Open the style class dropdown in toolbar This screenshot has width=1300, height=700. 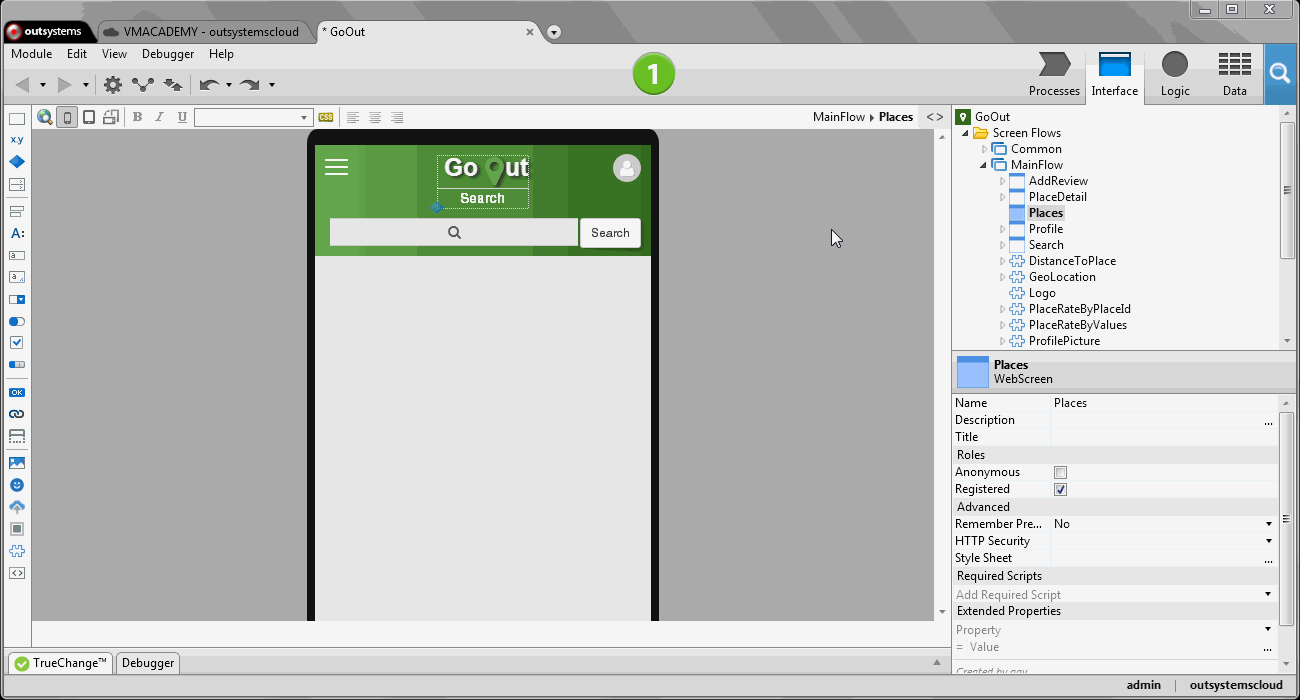(305, 118)
